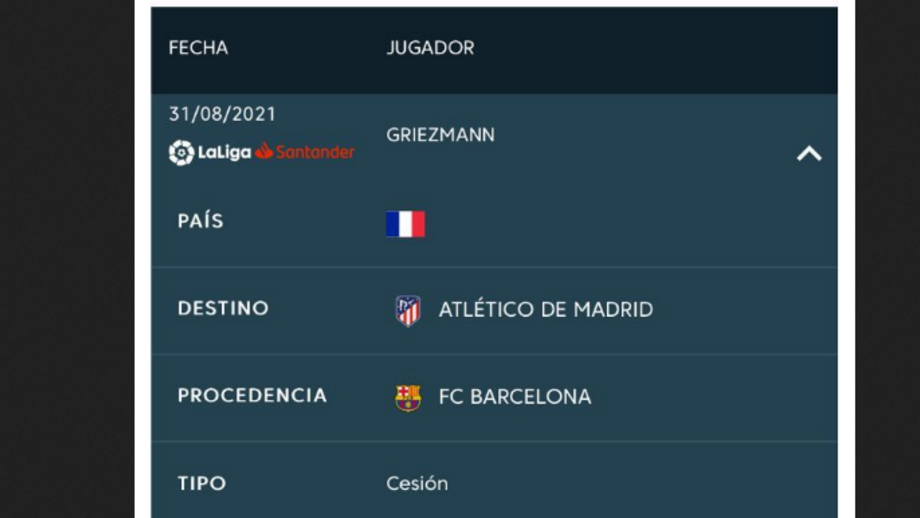The height and width of the screenshot is (518, 920).
Task: Click the date 31/08/2021
Action: 222,114
